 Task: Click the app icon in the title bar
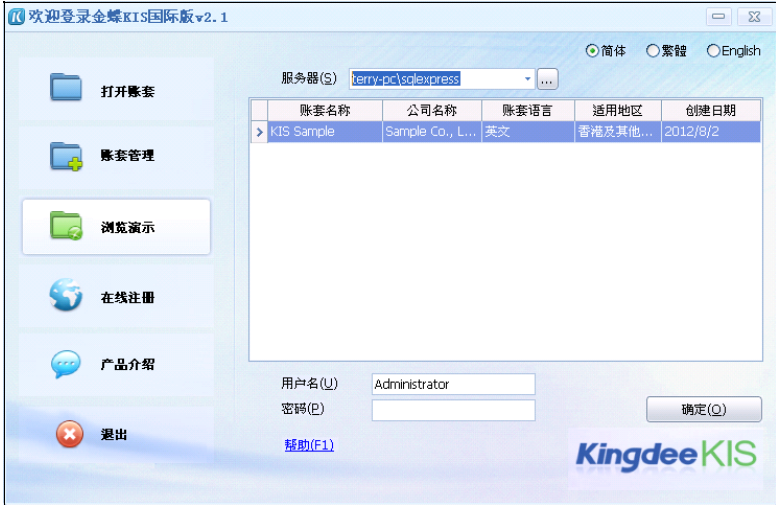click(x=16, y=17)
